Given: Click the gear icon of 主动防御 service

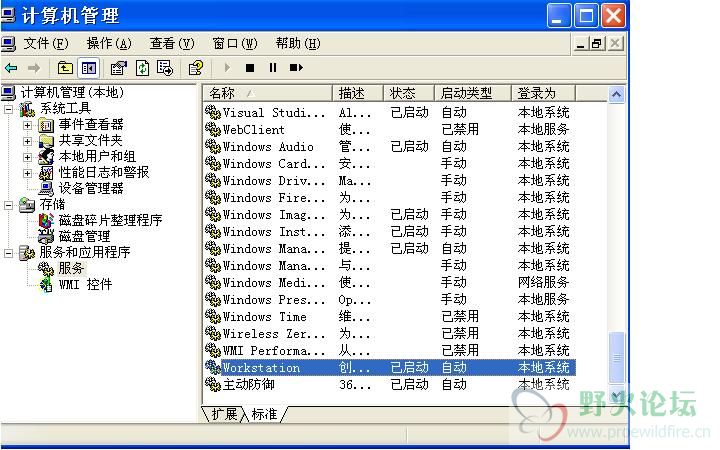Looking at the screenshot, I should tap(213, 384).
